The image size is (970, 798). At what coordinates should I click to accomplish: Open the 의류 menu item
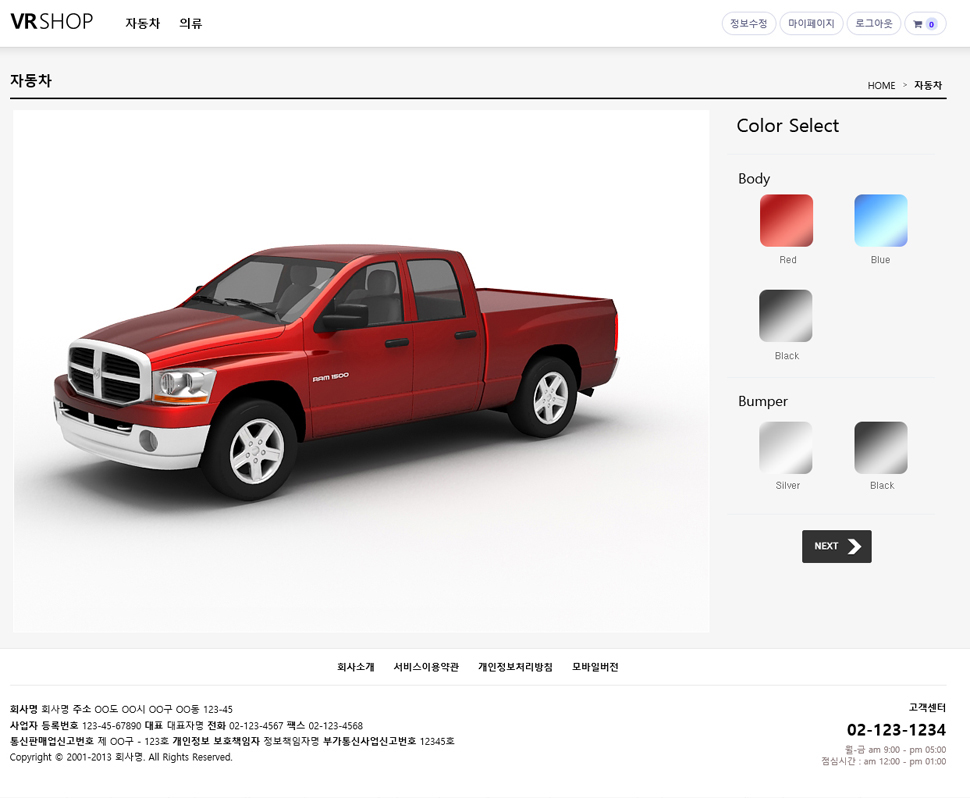[190, 23]
